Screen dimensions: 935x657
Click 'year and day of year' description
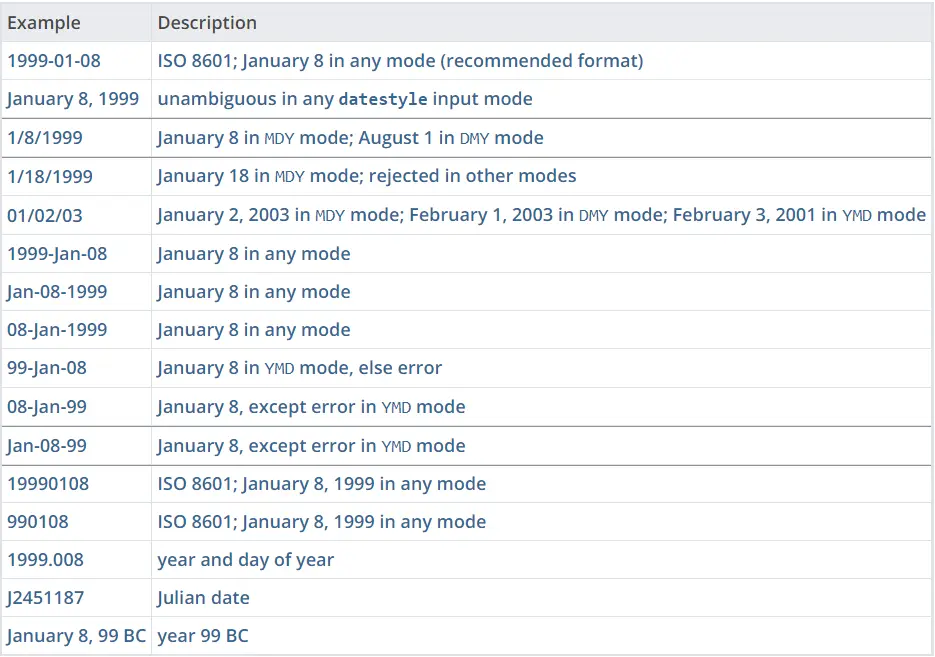point(245,560)
